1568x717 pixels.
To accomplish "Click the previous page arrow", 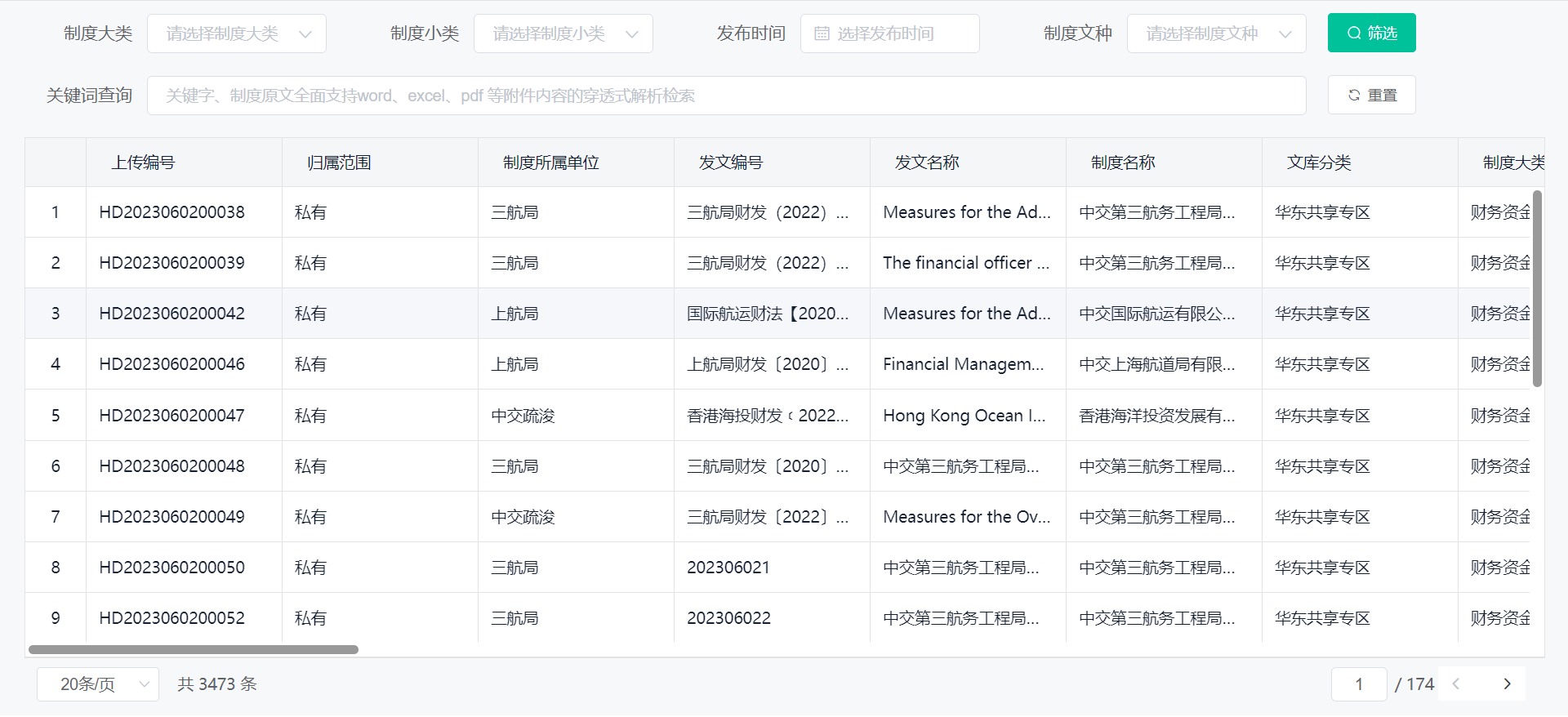I will (x=1455, y=684).
